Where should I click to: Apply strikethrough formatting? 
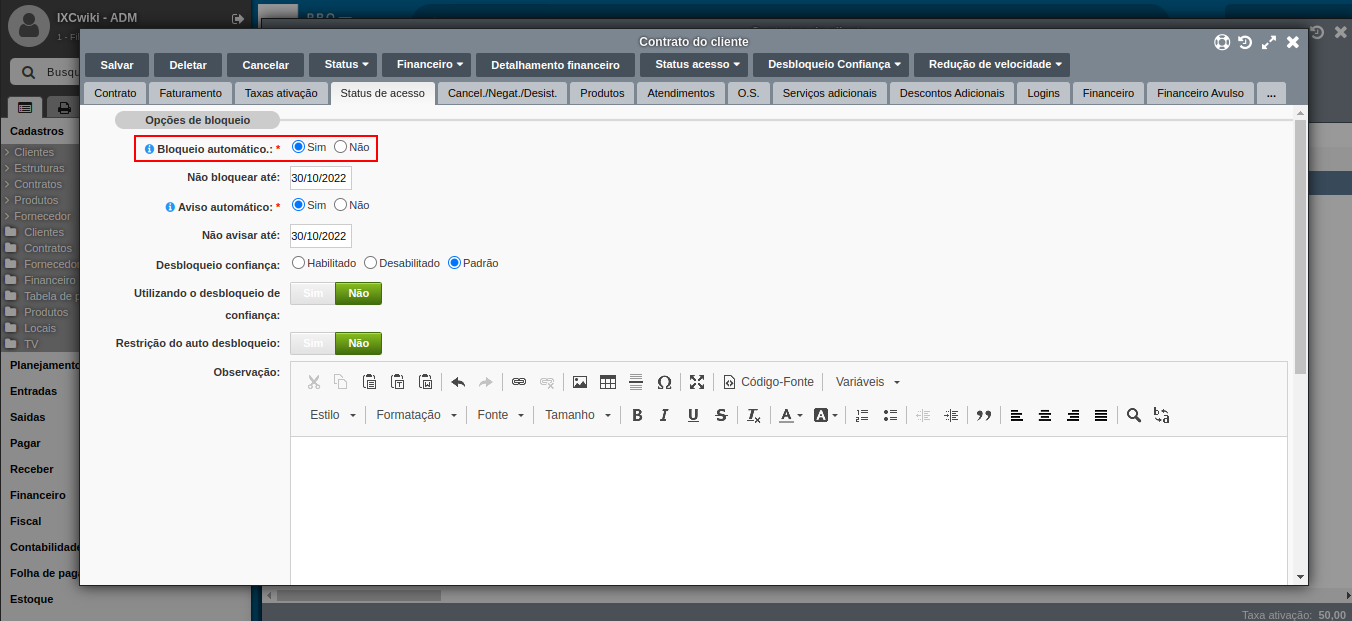[721, 415]
